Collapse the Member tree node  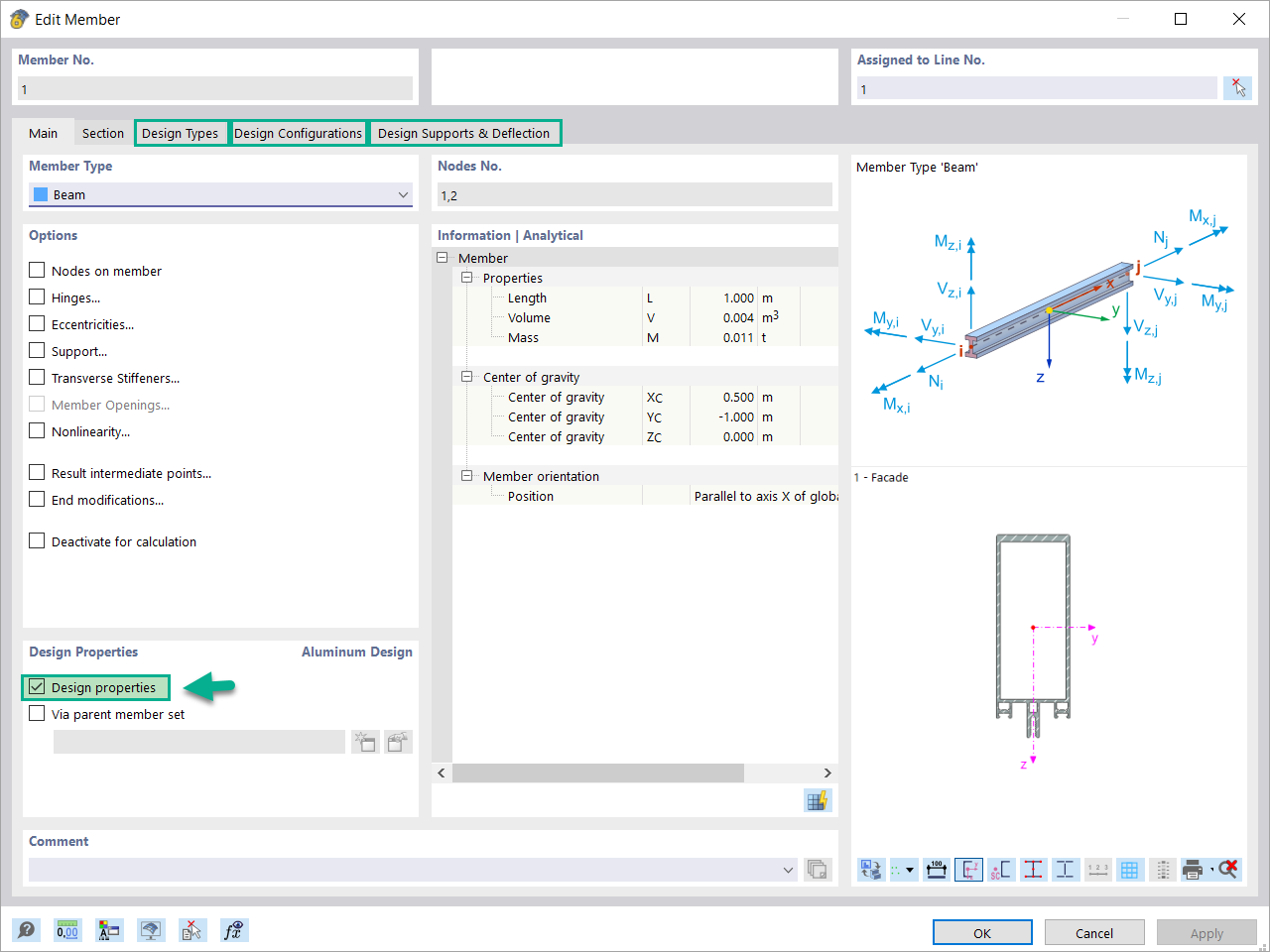pos(443,258)
